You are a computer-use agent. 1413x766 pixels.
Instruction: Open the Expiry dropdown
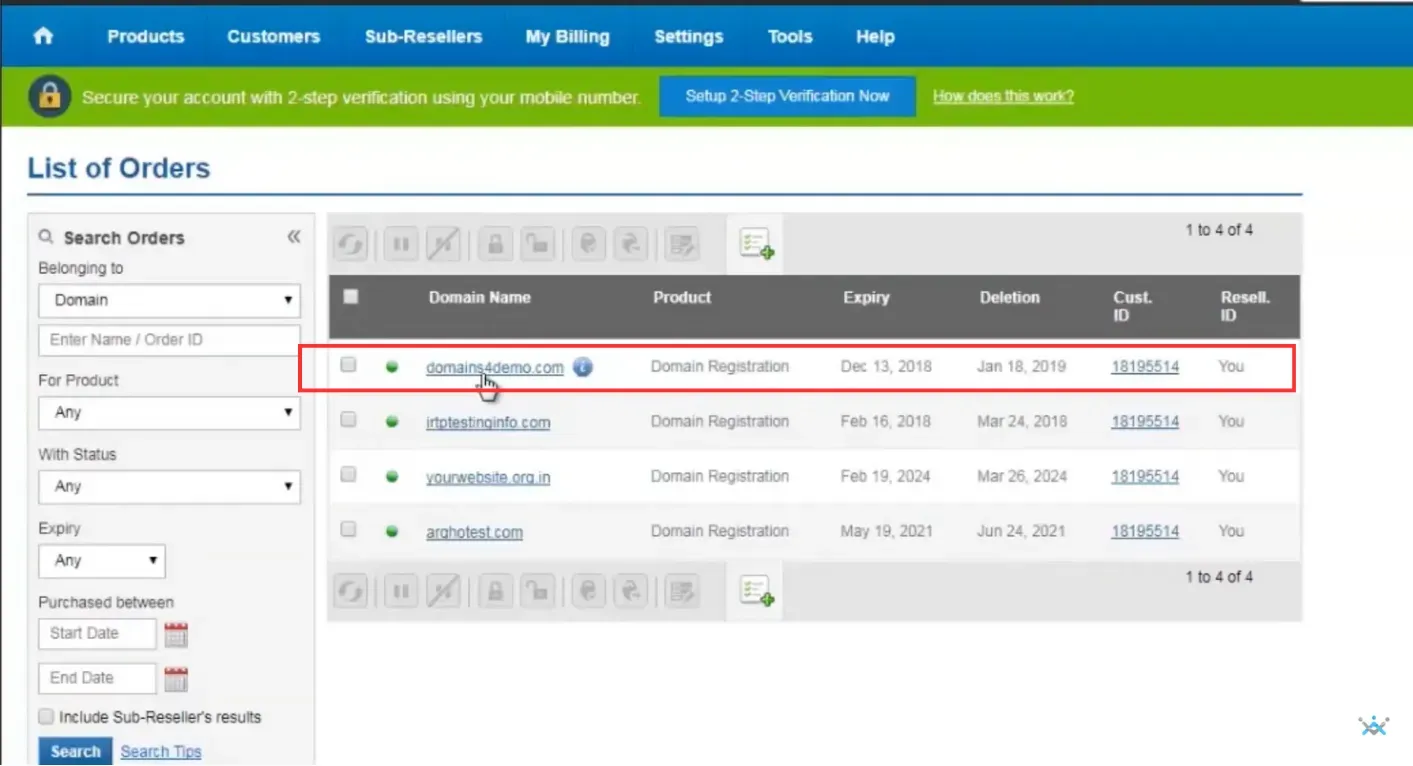(x=102, y=560)
